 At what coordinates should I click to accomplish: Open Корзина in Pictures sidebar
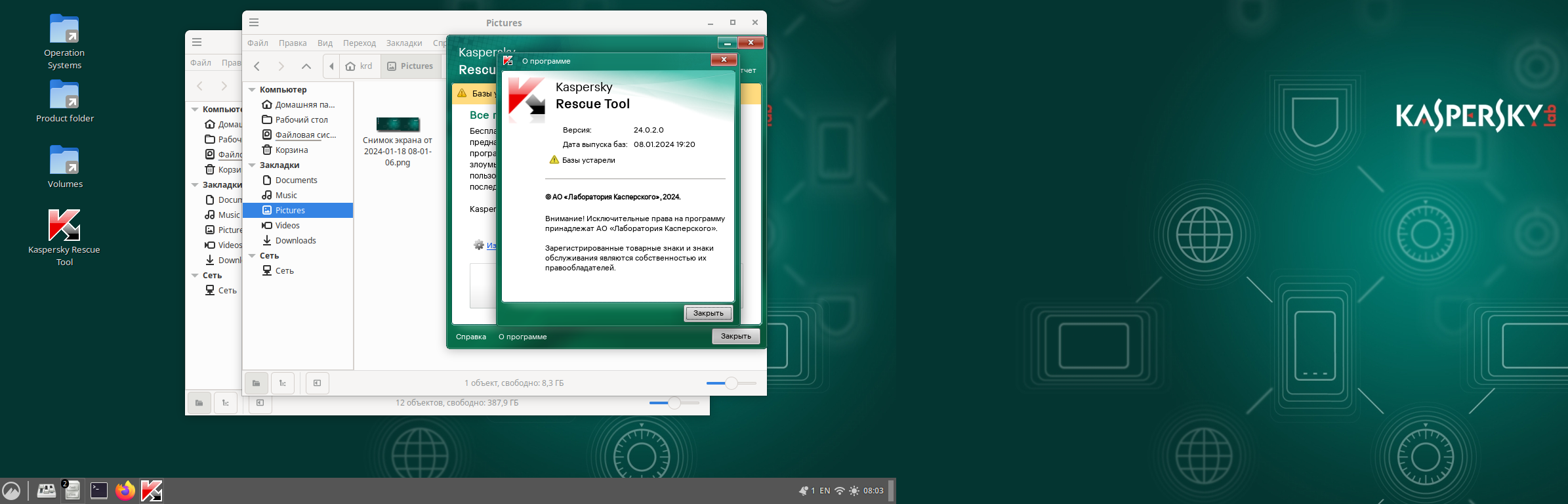(299, 150)
